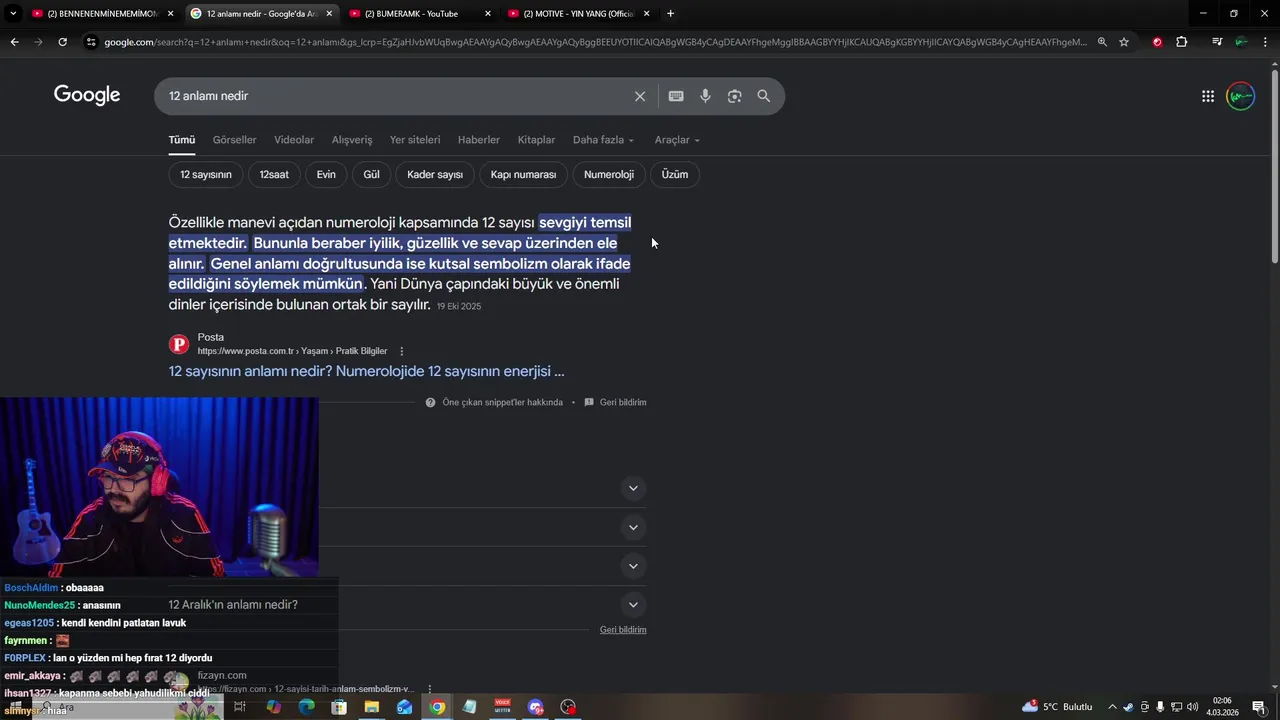
Task: Go back to the previous page
Action: pyautogui.click(x=14, y=42)
